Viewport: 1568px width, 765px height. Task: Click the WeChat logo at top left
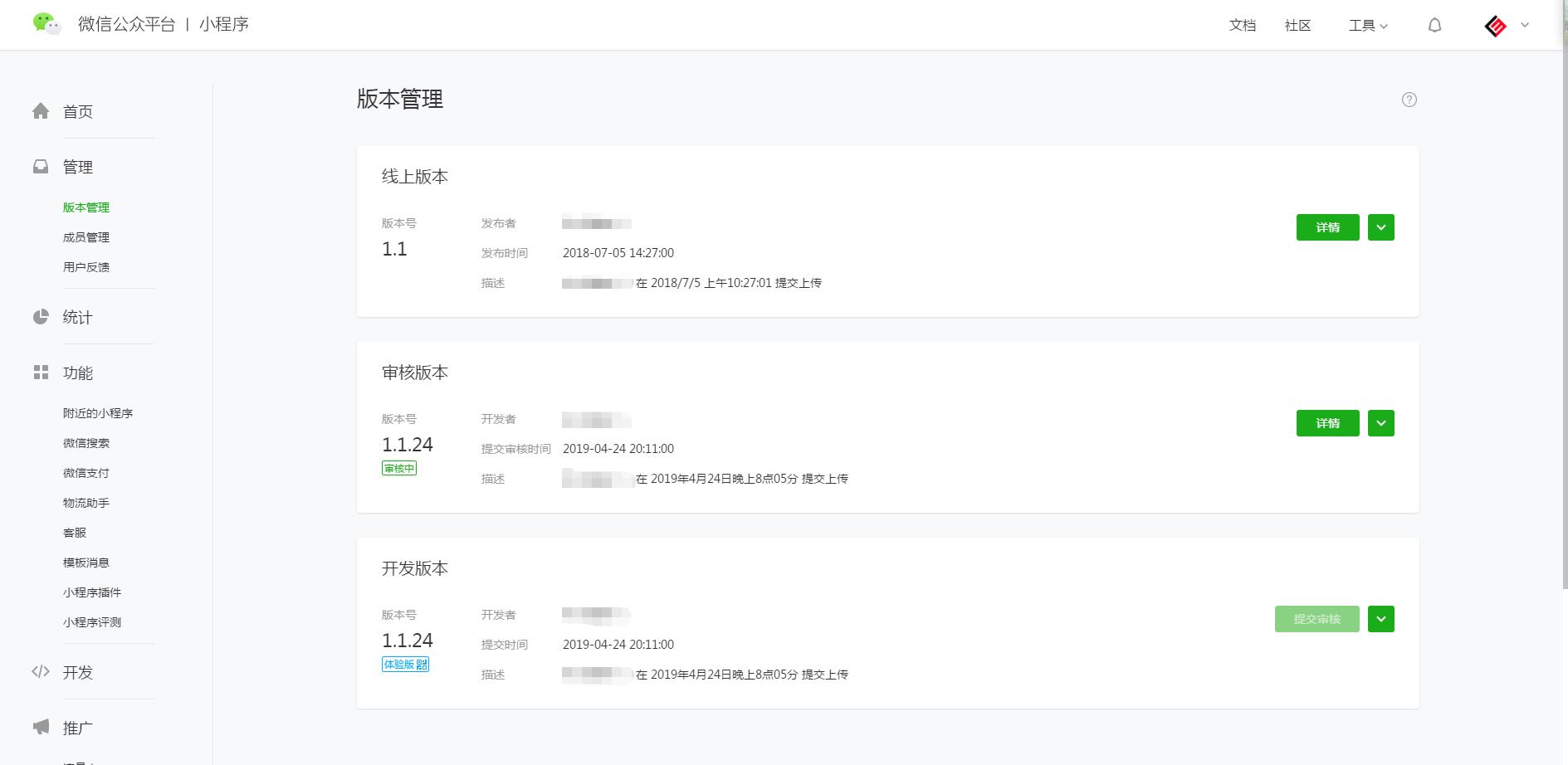46,24
